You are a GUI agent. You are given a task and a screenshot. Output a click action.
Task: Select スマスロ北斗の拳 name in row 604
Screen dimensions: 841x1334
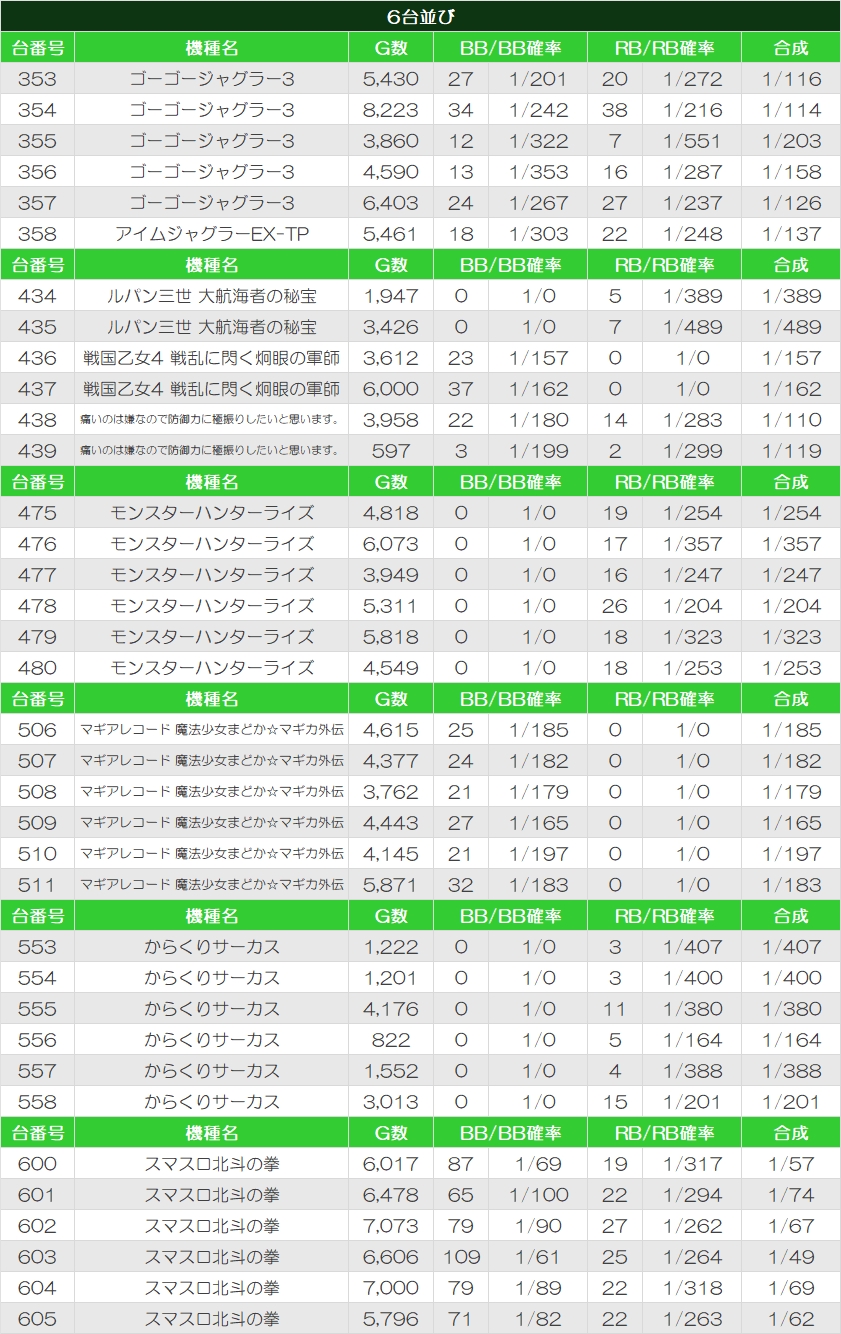tap(212, 1288)
